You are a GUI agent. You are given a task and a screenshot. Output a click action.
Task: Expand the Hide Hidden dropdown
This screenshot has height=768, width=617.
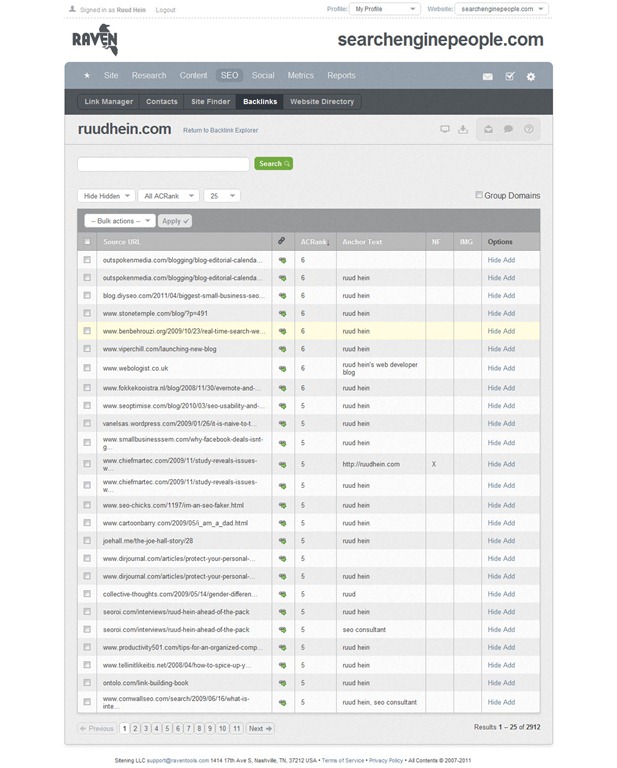[105, 196]
